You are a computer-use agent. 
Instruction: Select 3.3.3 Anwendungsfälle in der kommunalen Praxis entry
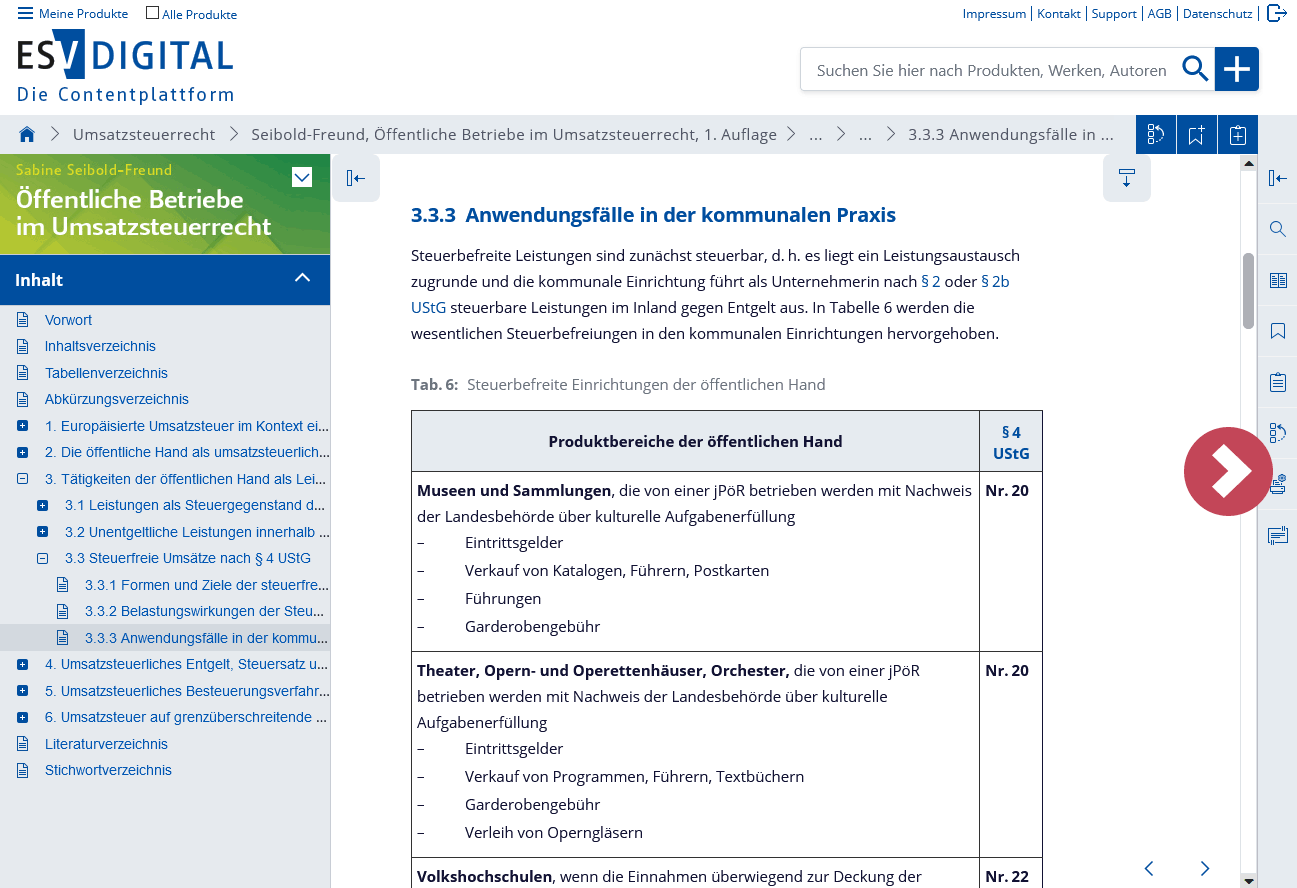pyautogui.click(x=206, y=638)
